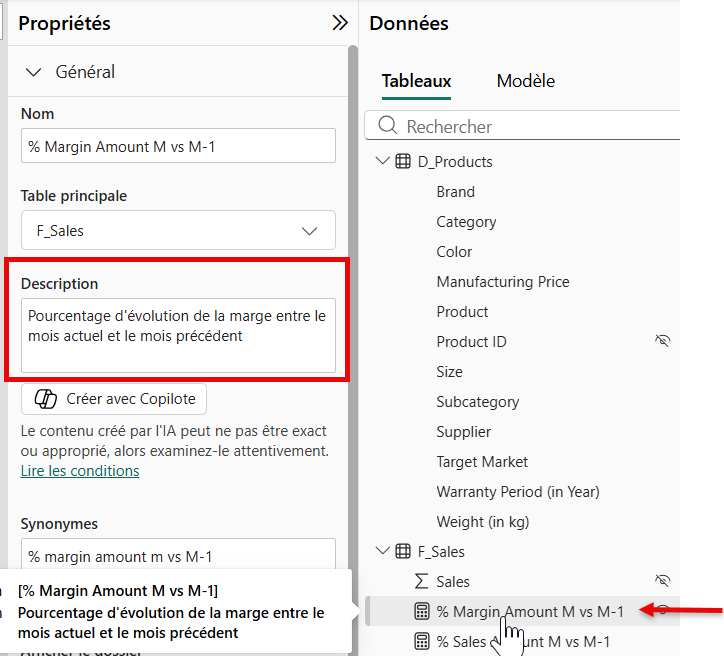Image resolution: width=724 pixels, height=656 pixels.
Task: Click the Copilot icon in Créer avec Copilote
Action: click(46, 399)
